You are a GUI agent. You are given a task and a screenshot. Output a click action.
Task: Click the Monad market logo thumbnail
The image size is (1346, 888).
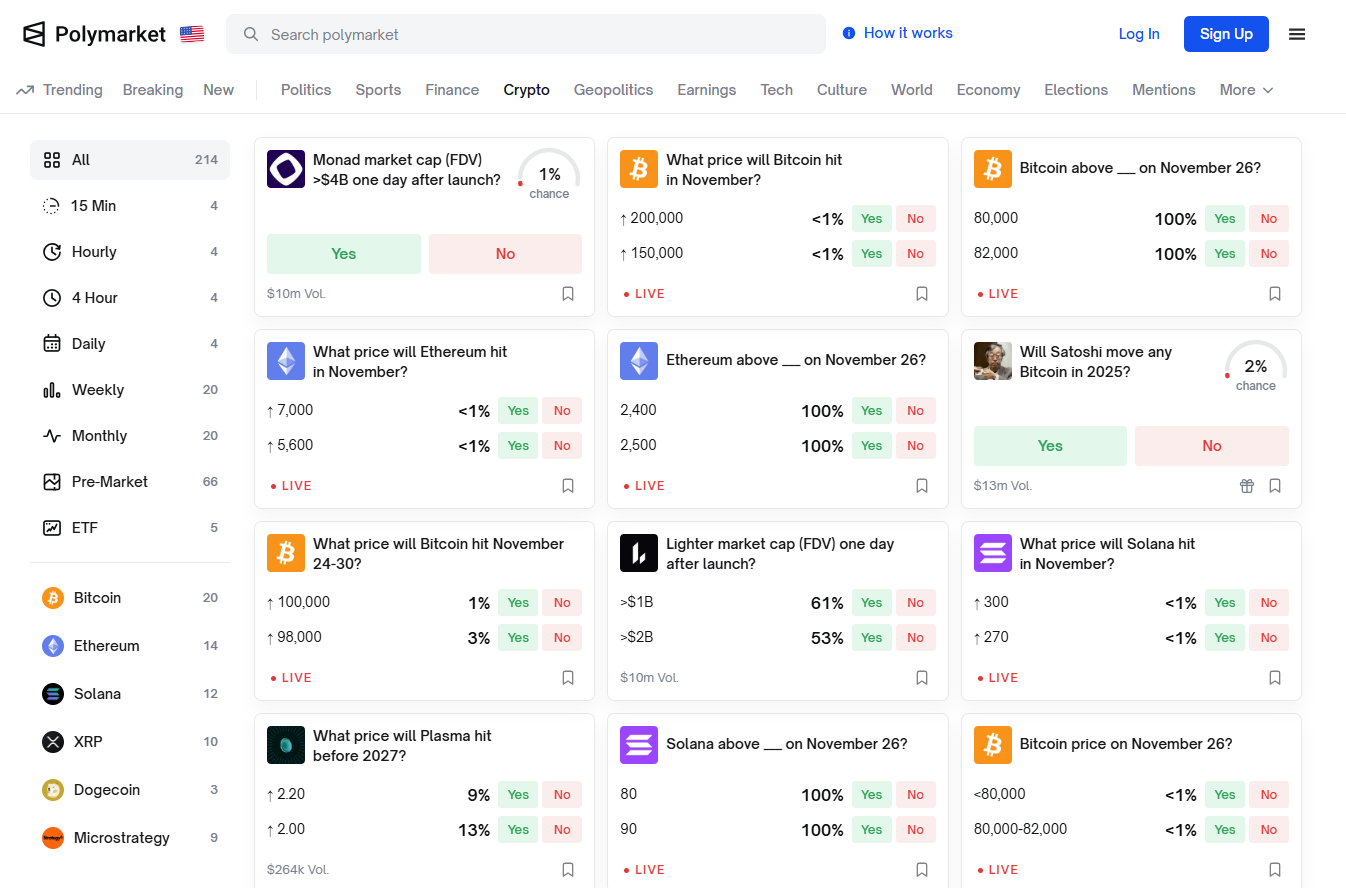(286, 169)
